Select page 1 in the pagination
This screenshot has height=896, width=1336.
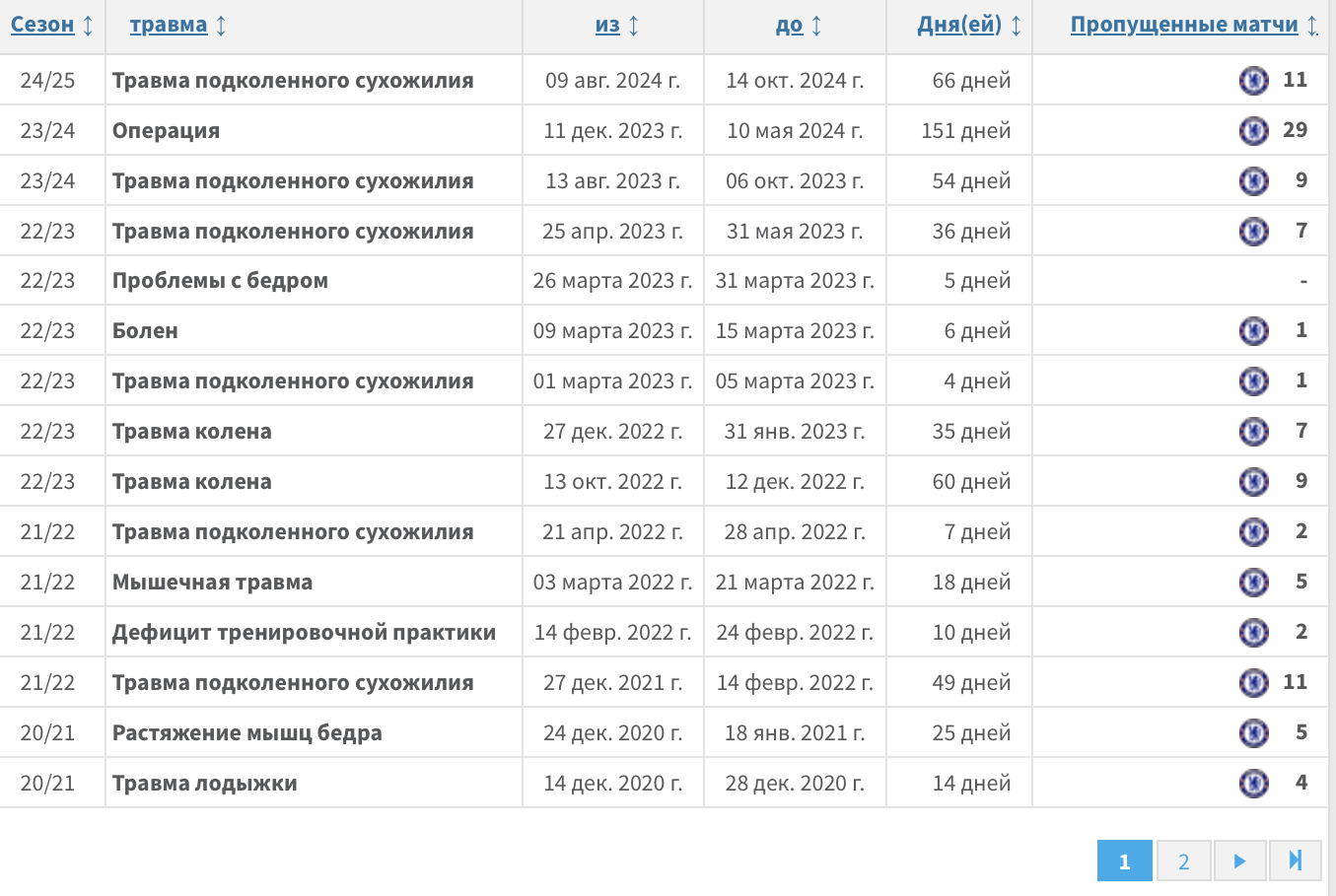coord(1124,862)
